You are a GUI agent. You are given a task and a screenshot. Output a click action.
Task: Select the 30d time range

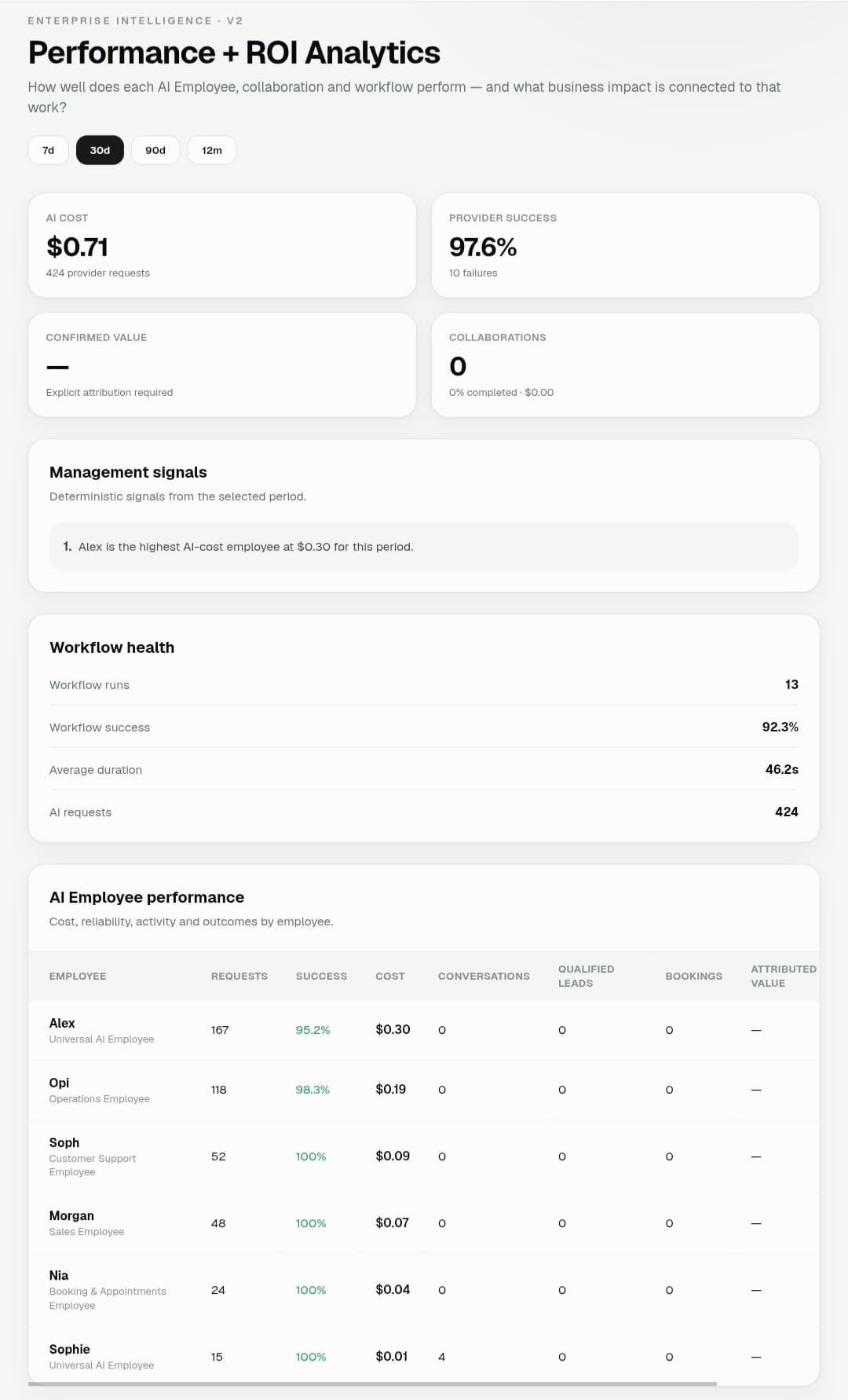(100, 150)
